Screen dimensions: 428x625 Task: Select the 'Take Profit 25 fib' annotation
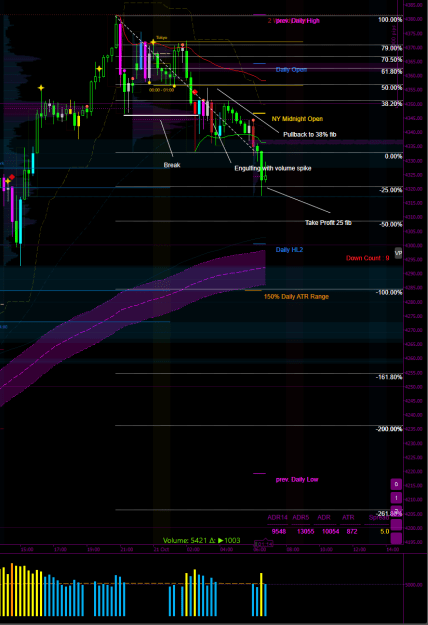(328, 222)
